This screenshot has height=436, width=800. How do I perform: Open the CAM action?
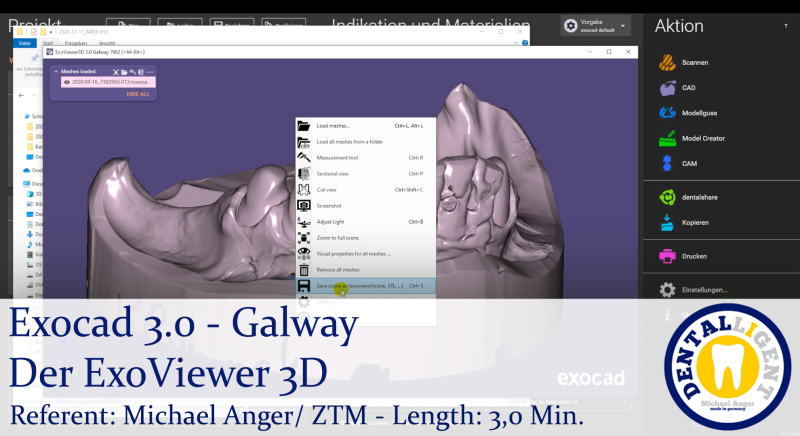678,163
